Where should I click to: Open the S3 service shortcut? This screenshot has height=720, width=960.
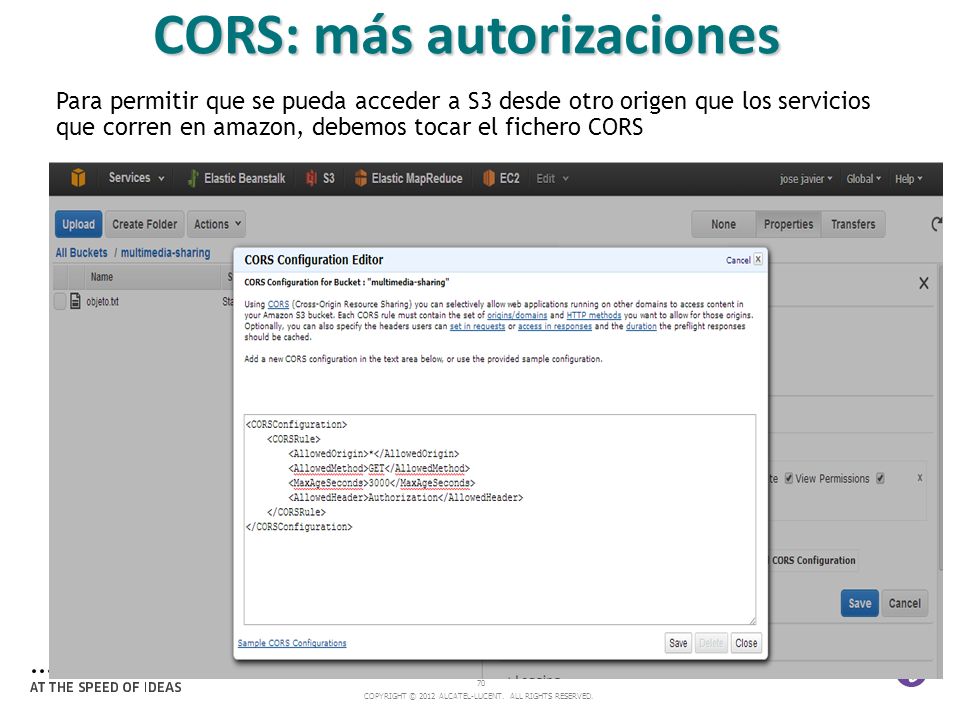point(320,178)
